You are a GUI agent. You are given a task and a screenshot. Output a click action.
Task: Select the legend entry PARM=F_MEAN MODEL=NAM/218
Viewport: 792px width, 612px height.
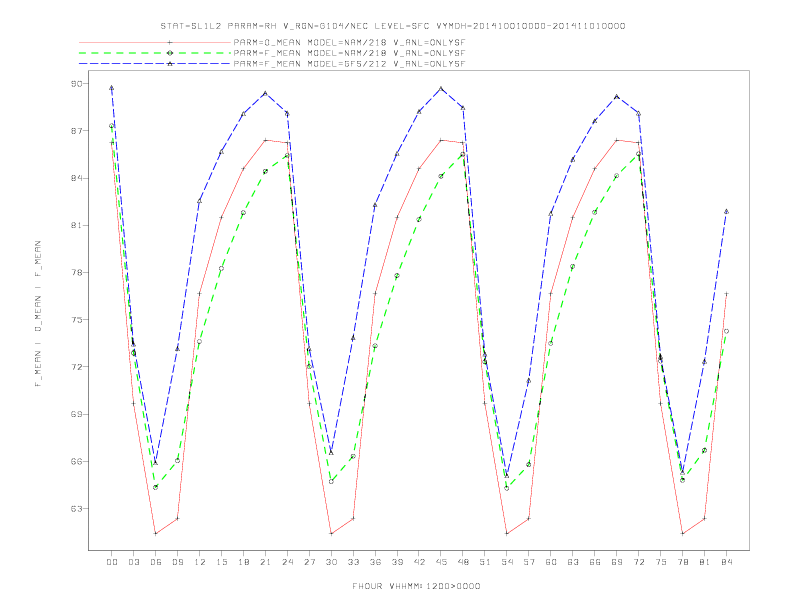click(x=349, y=53)
